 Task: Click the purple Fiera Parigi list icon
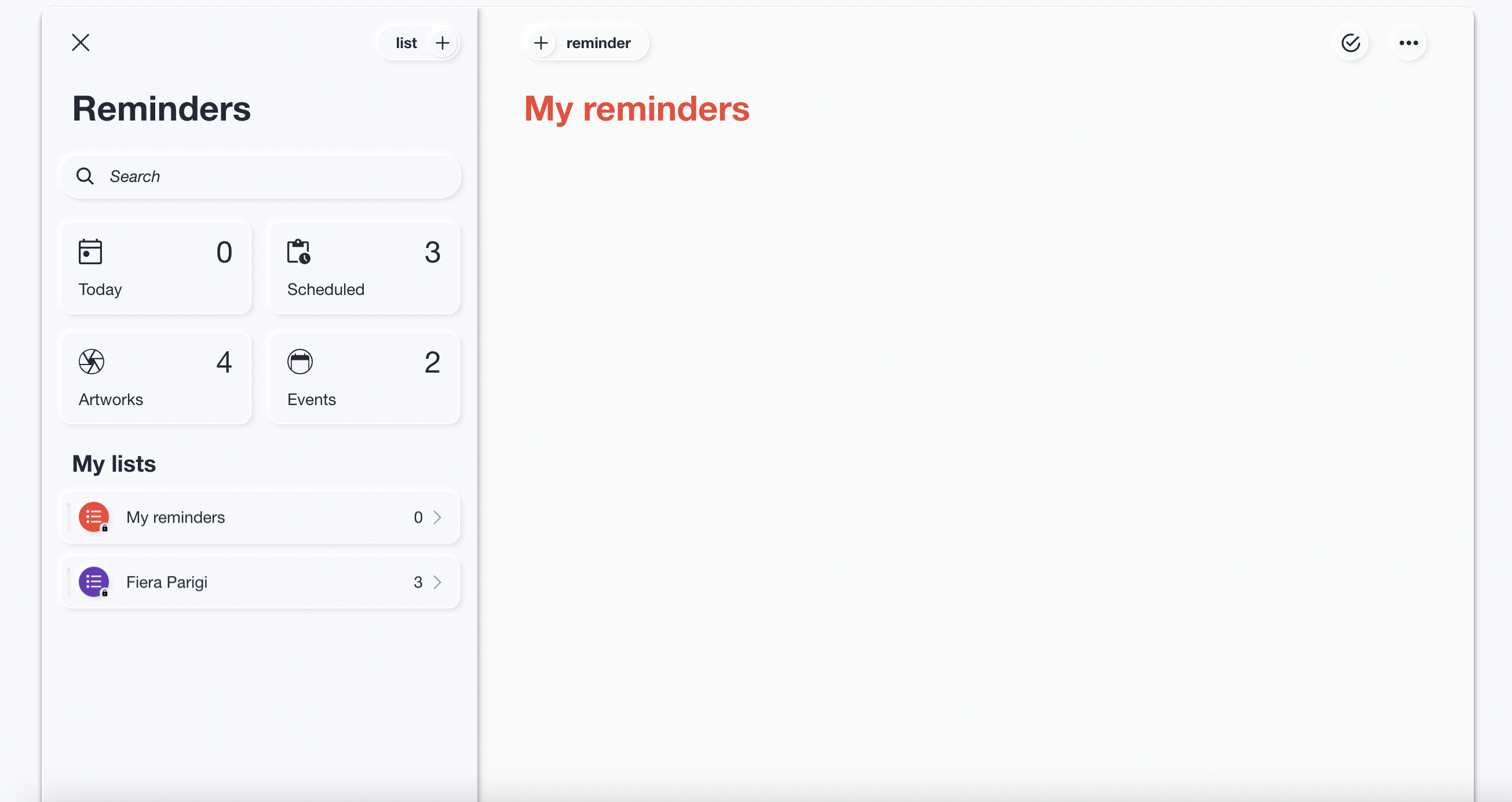pyautogui.click(x=94, y=582)
